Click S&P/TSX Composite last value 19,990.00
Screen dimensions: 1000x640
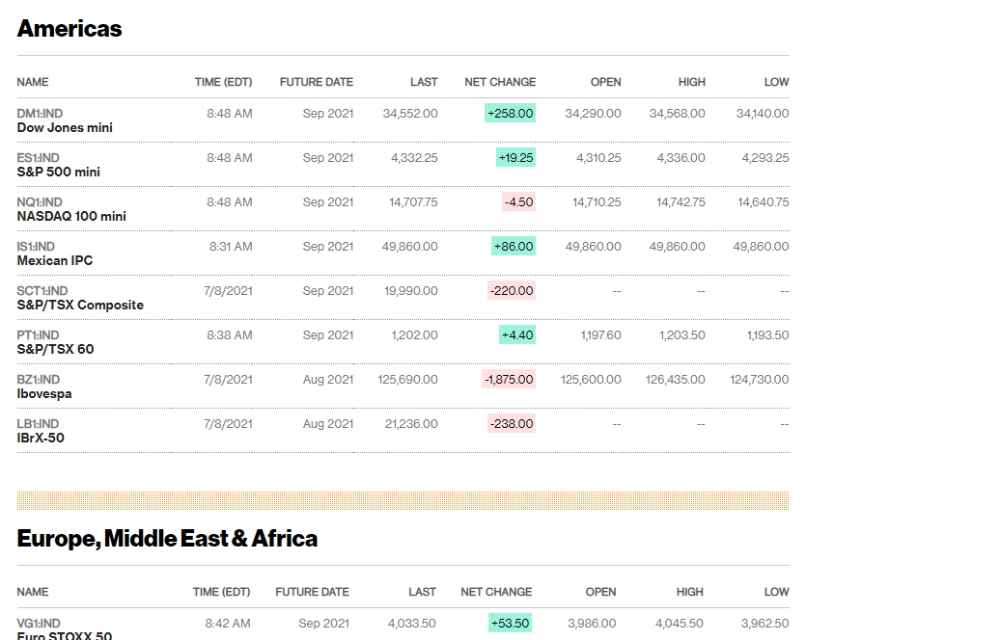(x=411, y=291)
